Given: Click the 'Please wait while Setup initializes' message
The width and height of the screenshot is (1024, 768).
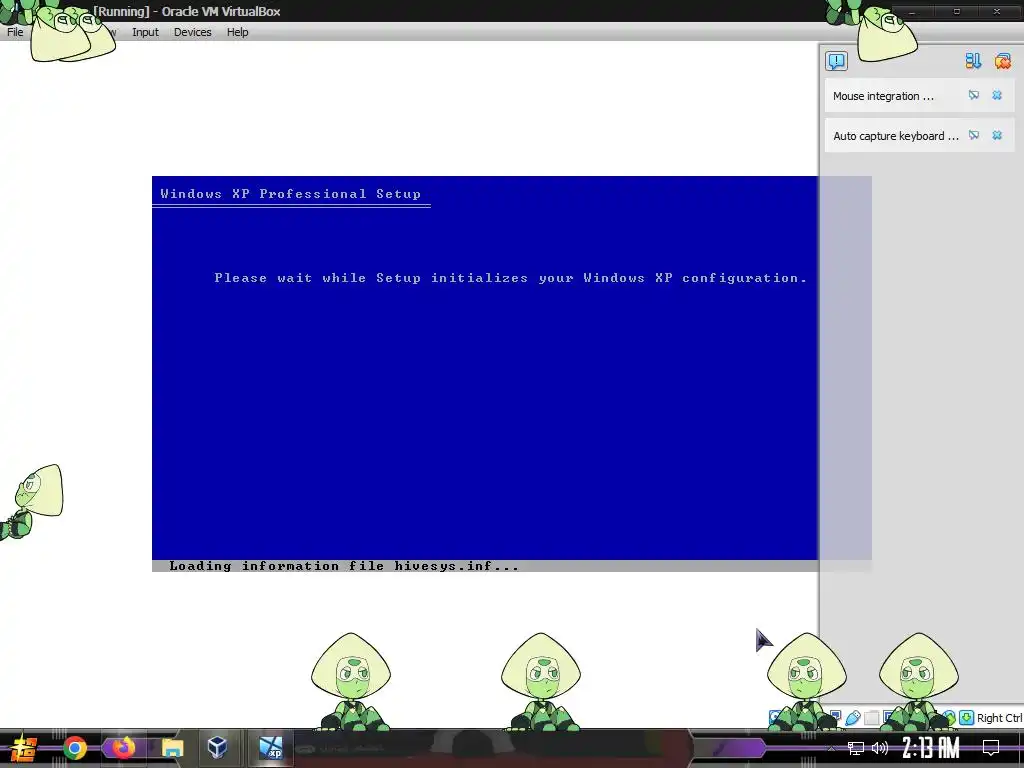Looking at the screenshot, I should point(511,278).
